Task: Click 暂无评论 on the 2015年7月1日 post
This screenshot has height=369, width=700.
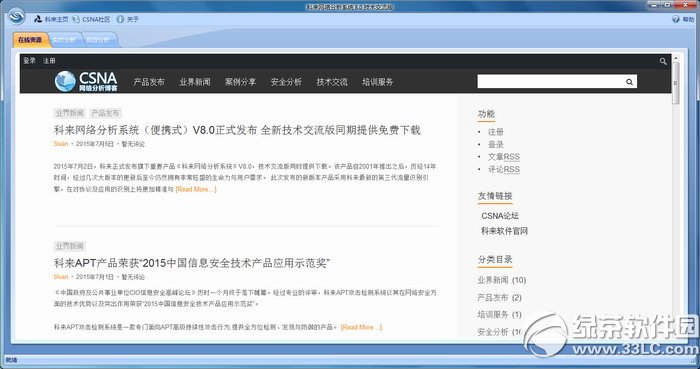Action: tap(133, 277)
